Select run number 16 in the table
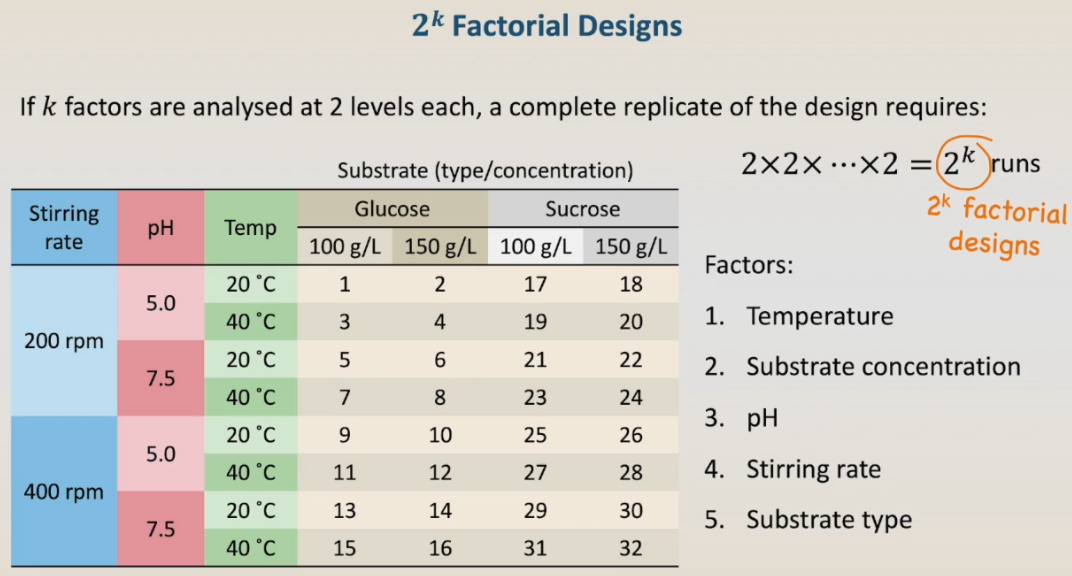Screen dimensions: 1072x576 point(440,548)
